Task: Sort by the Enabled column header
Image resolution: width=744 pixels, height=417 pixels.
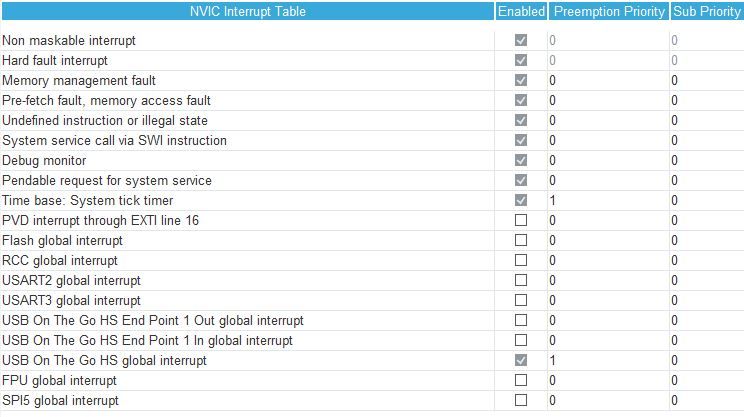Action: click(521, 11)
